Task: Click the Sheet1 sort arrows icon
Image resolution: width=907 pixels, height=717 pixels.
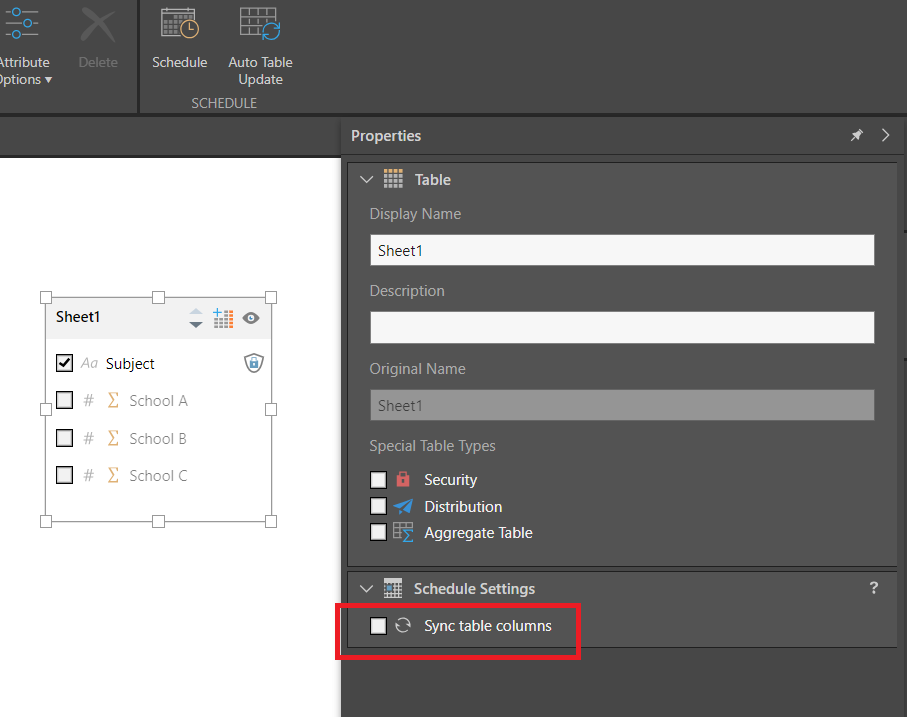Action: [196, 318]
